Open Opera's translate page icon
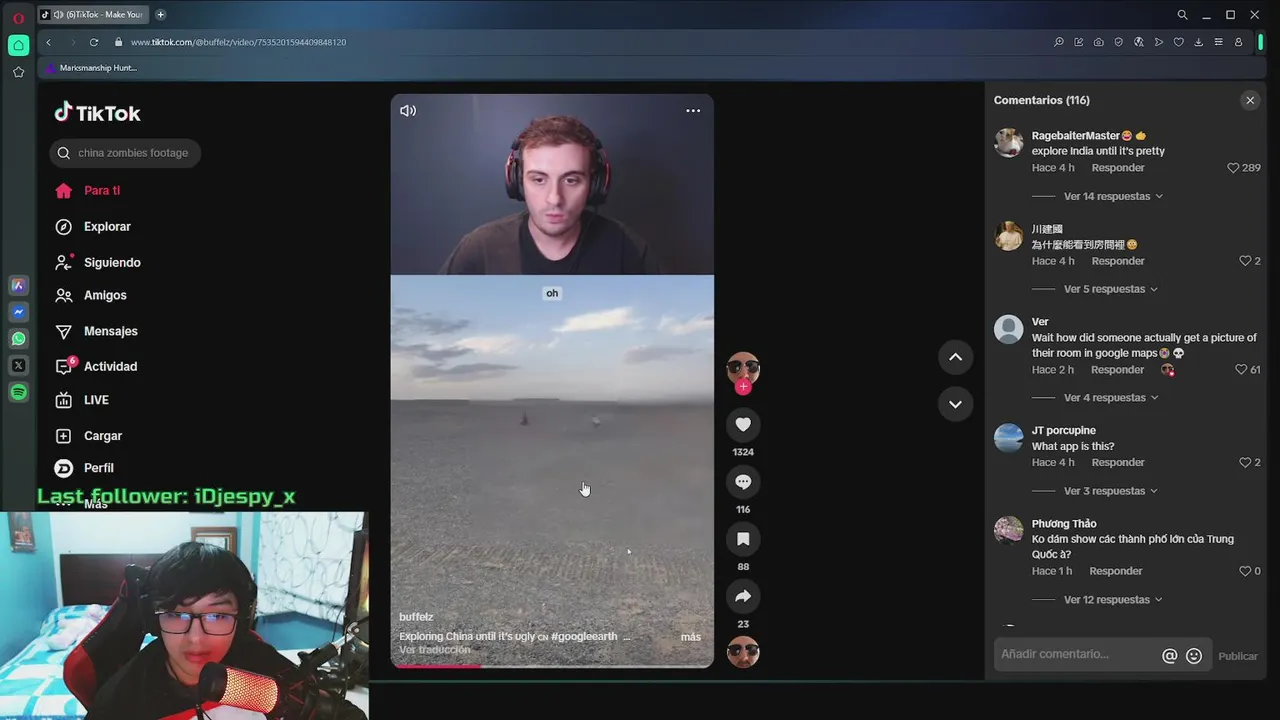1280x720 pixels. tap(1139, 42)
